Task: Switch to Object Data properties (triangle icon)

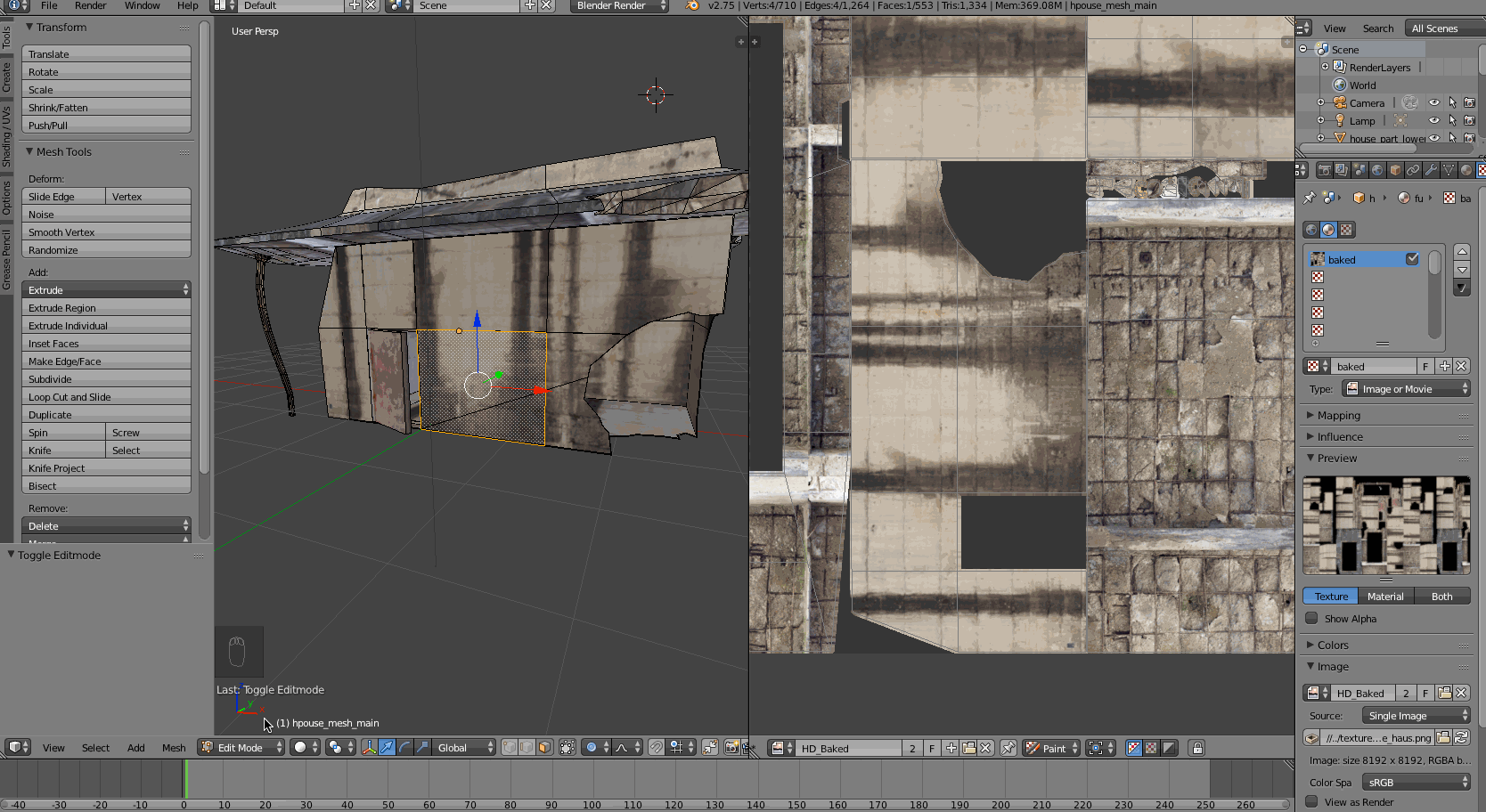Action: point(1449,169)
